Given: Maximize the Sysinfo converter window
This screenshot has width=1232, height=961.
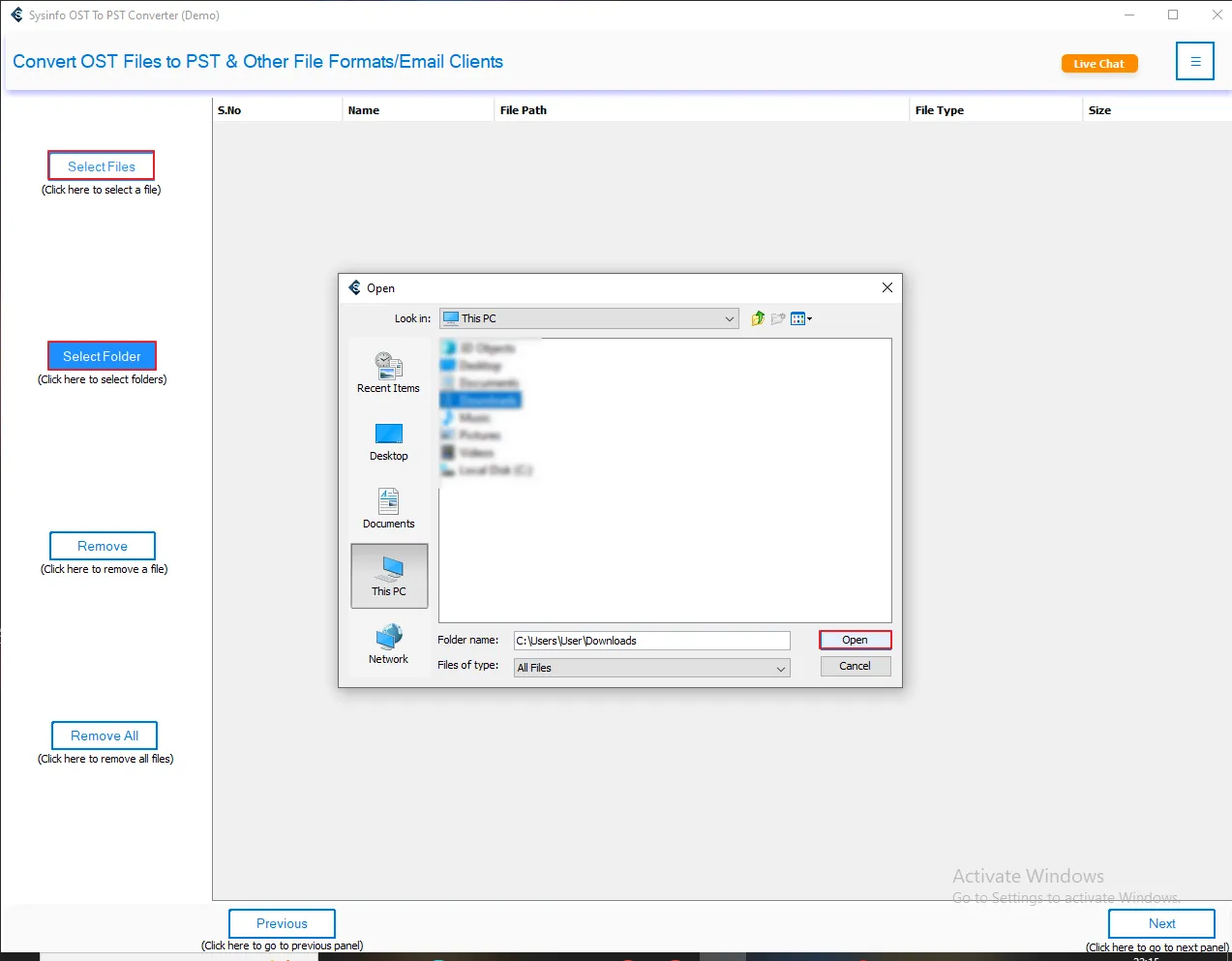Looking at the screenshot, I should (x=1173, y=15).
